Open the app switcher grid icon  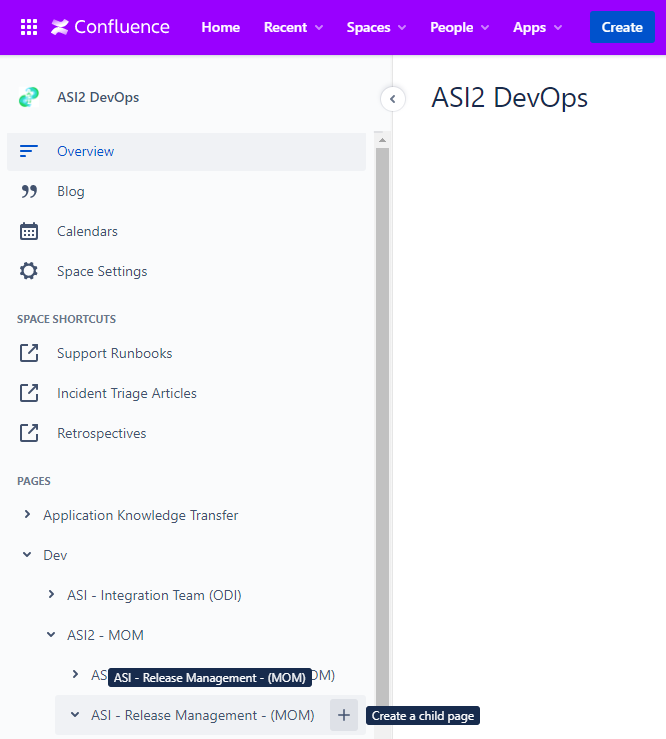pyautogui.click(x=29, y=27)
